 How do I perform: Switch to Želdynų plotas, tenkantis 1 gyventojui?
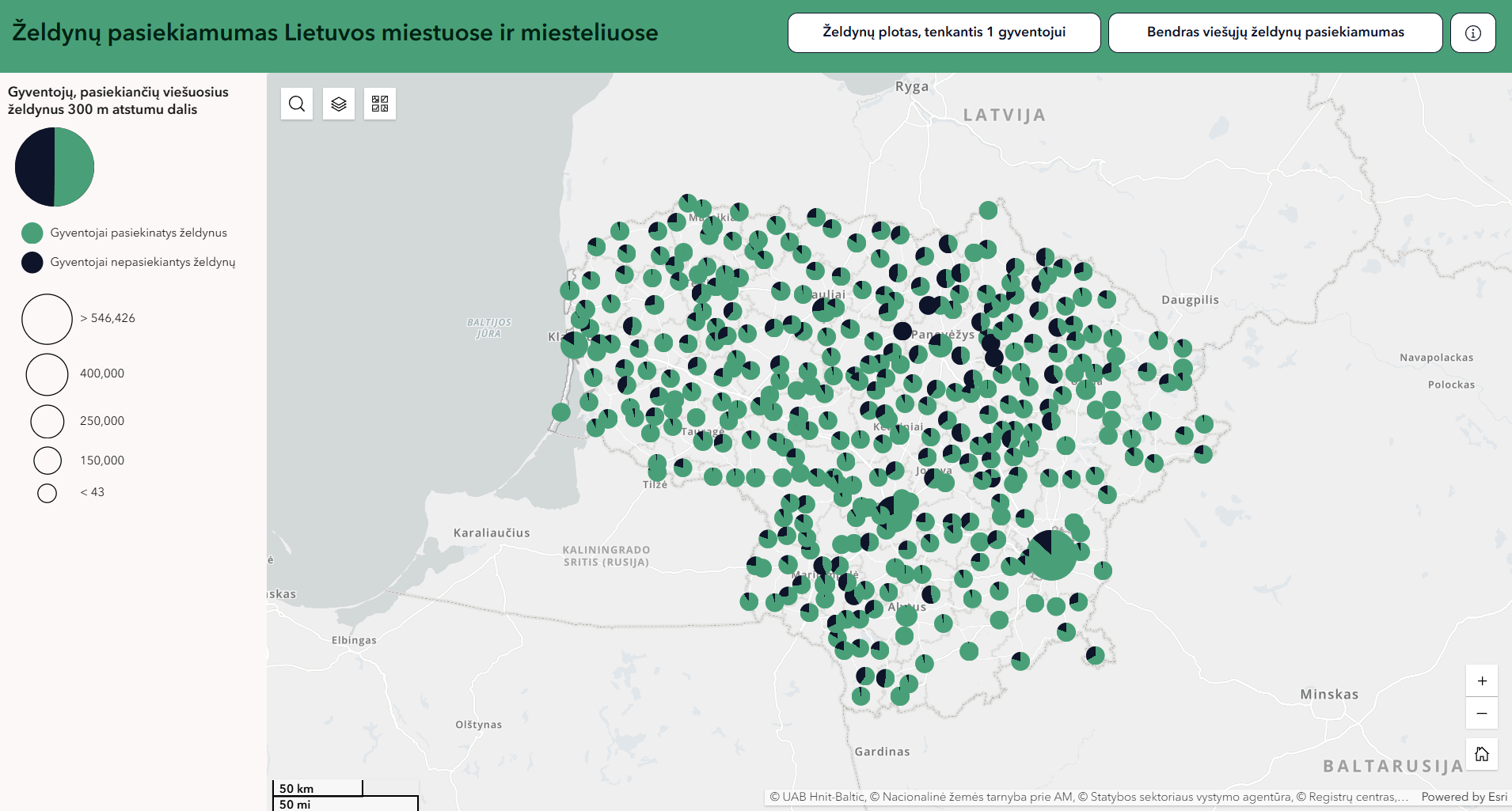(944, 32)
